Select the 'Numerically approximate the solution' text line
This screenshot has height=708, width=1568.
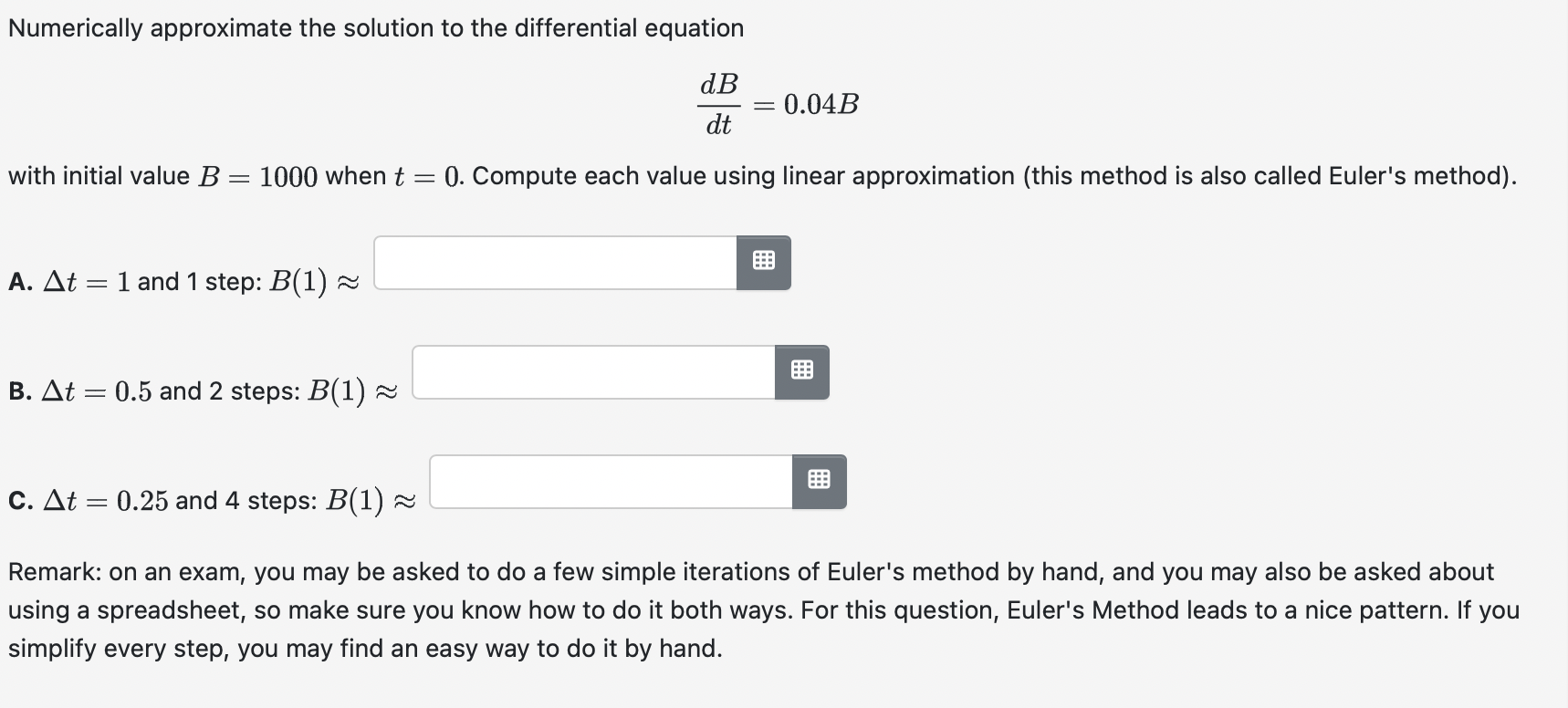tap(376, 28)
